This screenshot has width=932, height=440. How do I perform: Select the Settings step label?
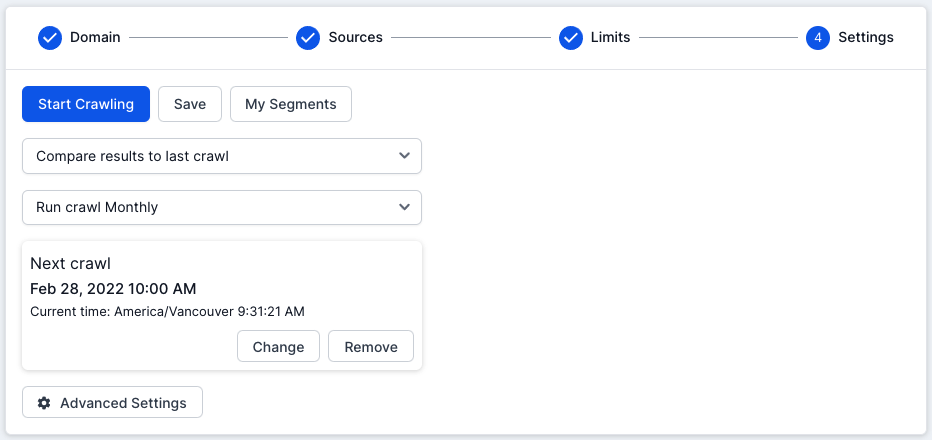pos(866,37)
